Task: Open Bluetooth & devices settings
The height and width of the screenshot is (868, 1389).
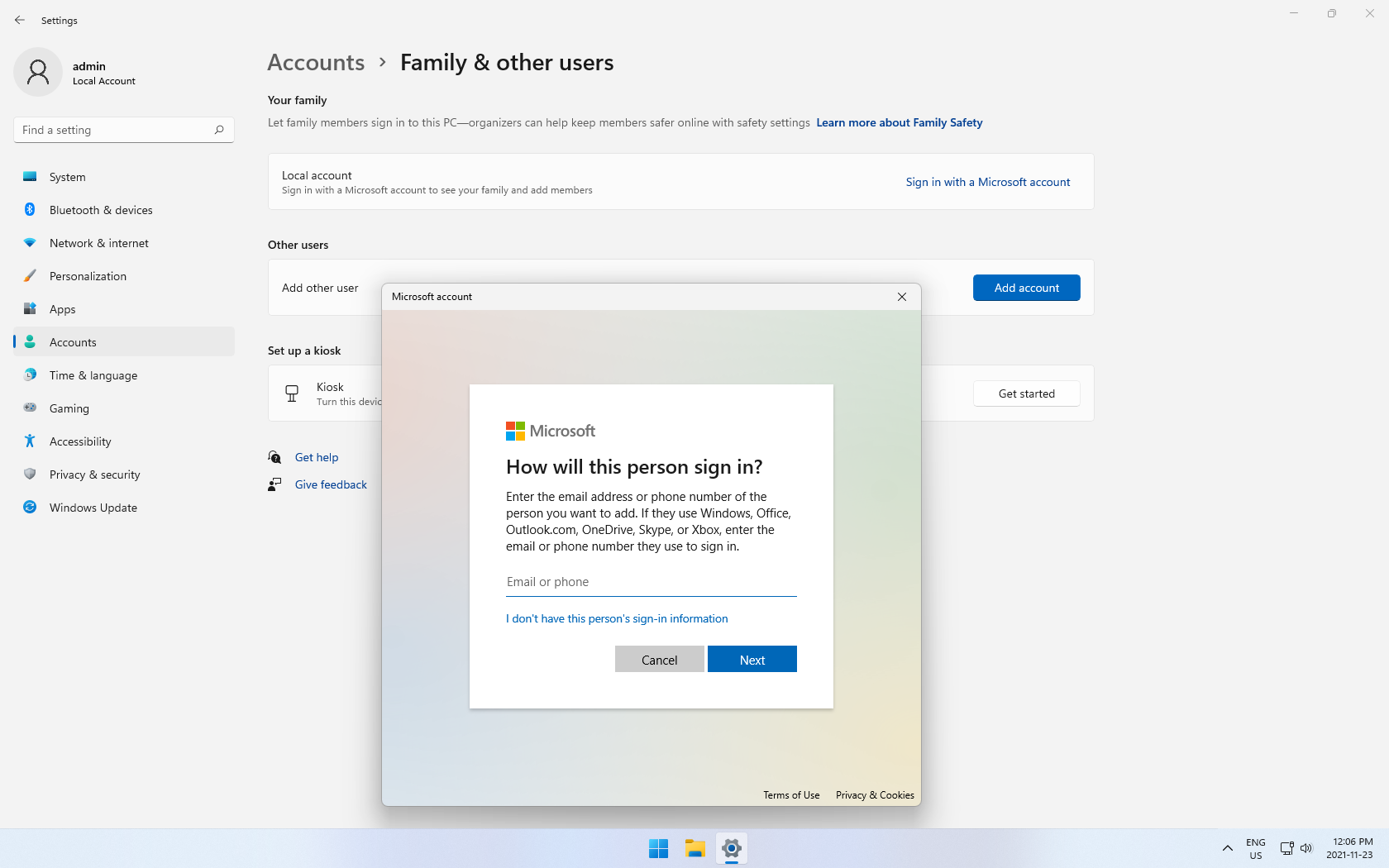Action: point(100,210)
